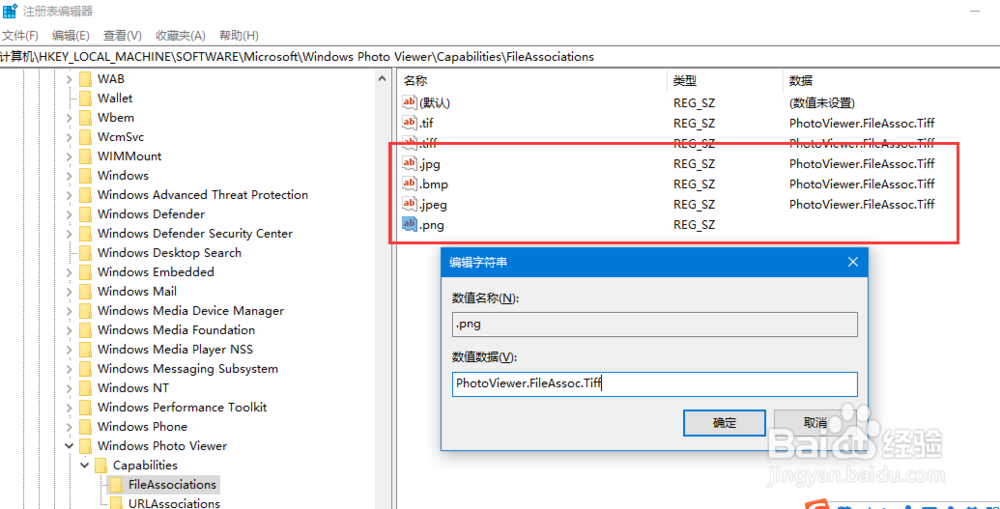Click the Windows Defender folder icon

(x=85, y=214)
